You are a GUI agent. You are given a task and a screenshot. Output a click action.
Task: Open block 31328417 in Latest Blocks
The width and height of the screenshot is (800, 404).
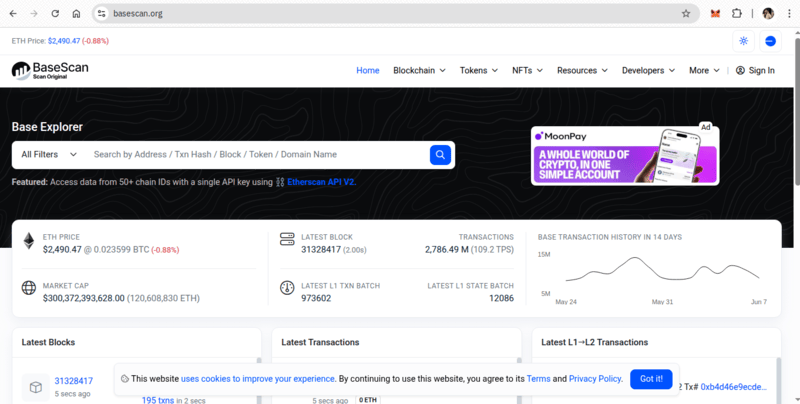coord(73,381)
